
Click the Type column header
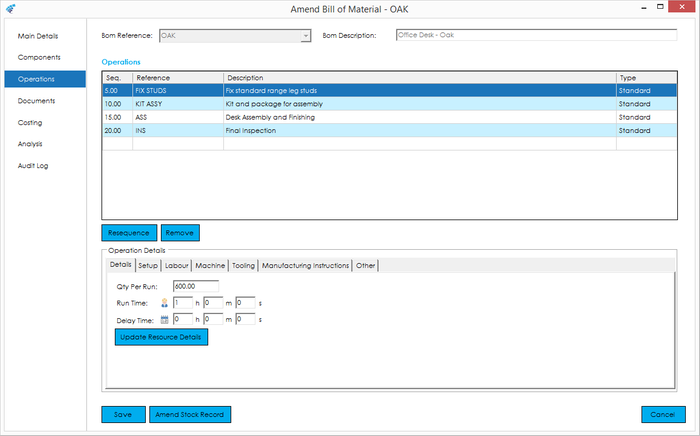[646, 78]
